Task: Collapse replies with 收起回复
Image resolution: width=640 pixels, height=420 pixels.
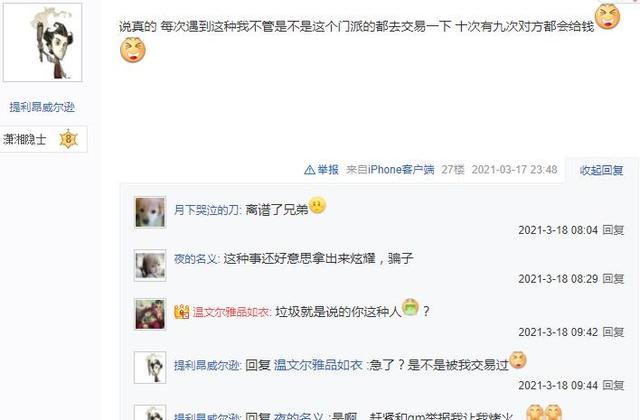Action: tap(601, 170)
